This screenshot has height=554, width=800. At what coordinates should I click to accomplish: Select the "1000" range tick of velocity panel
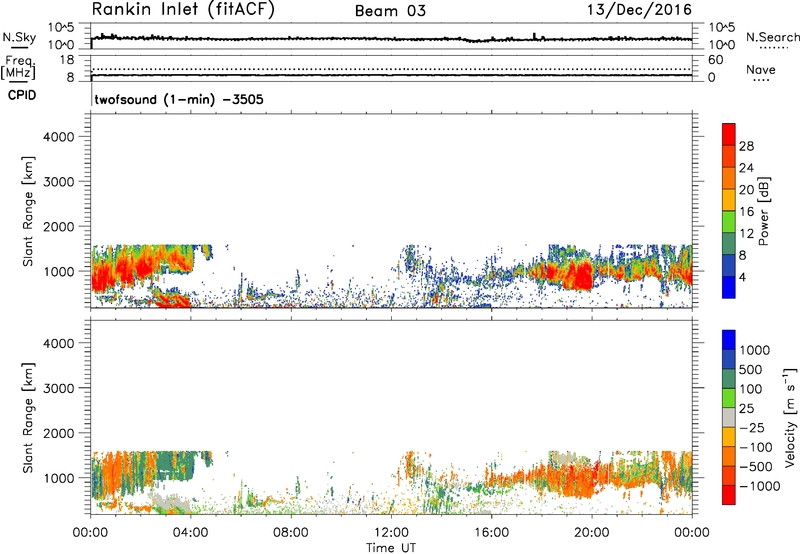[x=59, y=478]
